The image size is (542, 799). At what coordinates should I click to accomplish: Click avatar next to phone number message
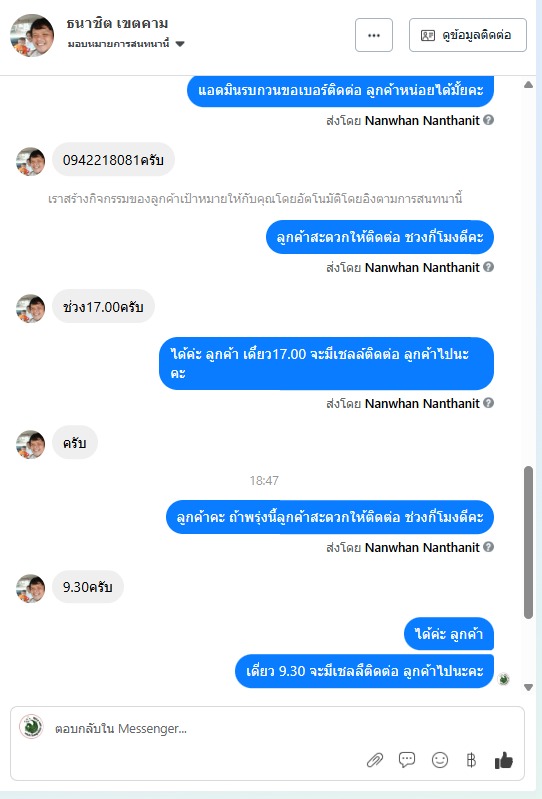(31, 162)
